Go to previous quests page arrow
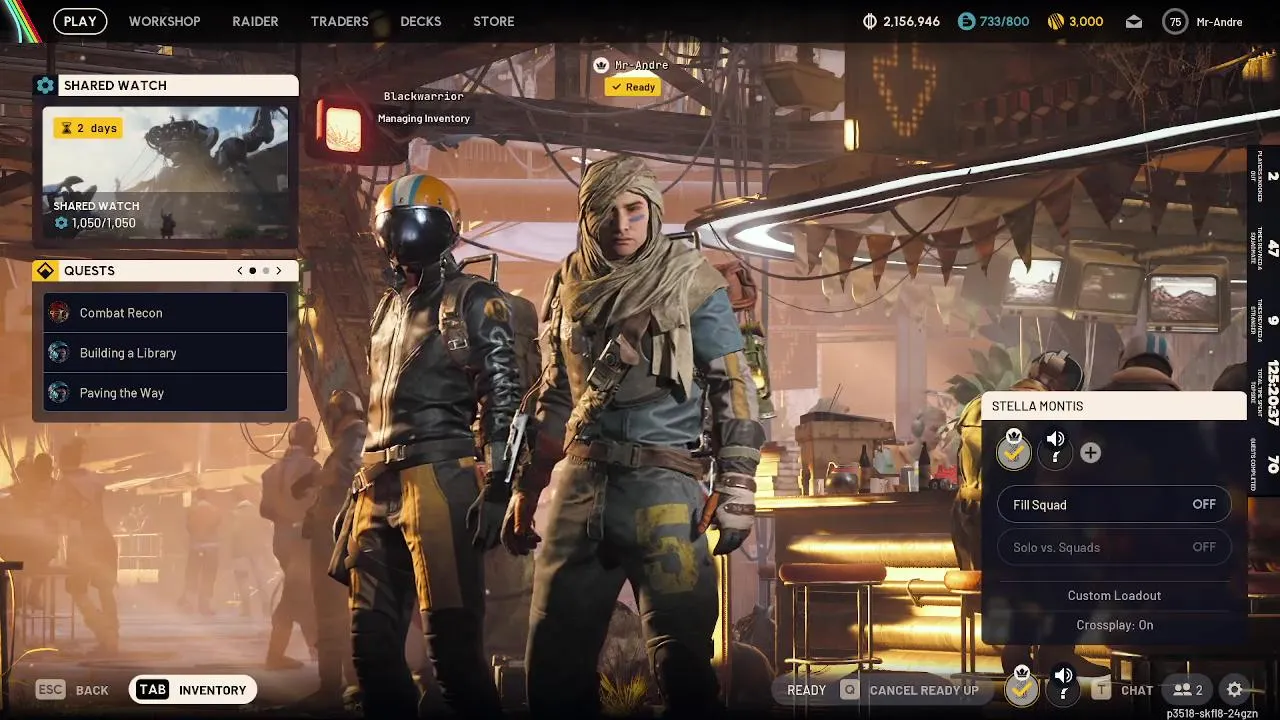Image resolution: width=1280 pixels, height=720 pixels. coord(240,270)
